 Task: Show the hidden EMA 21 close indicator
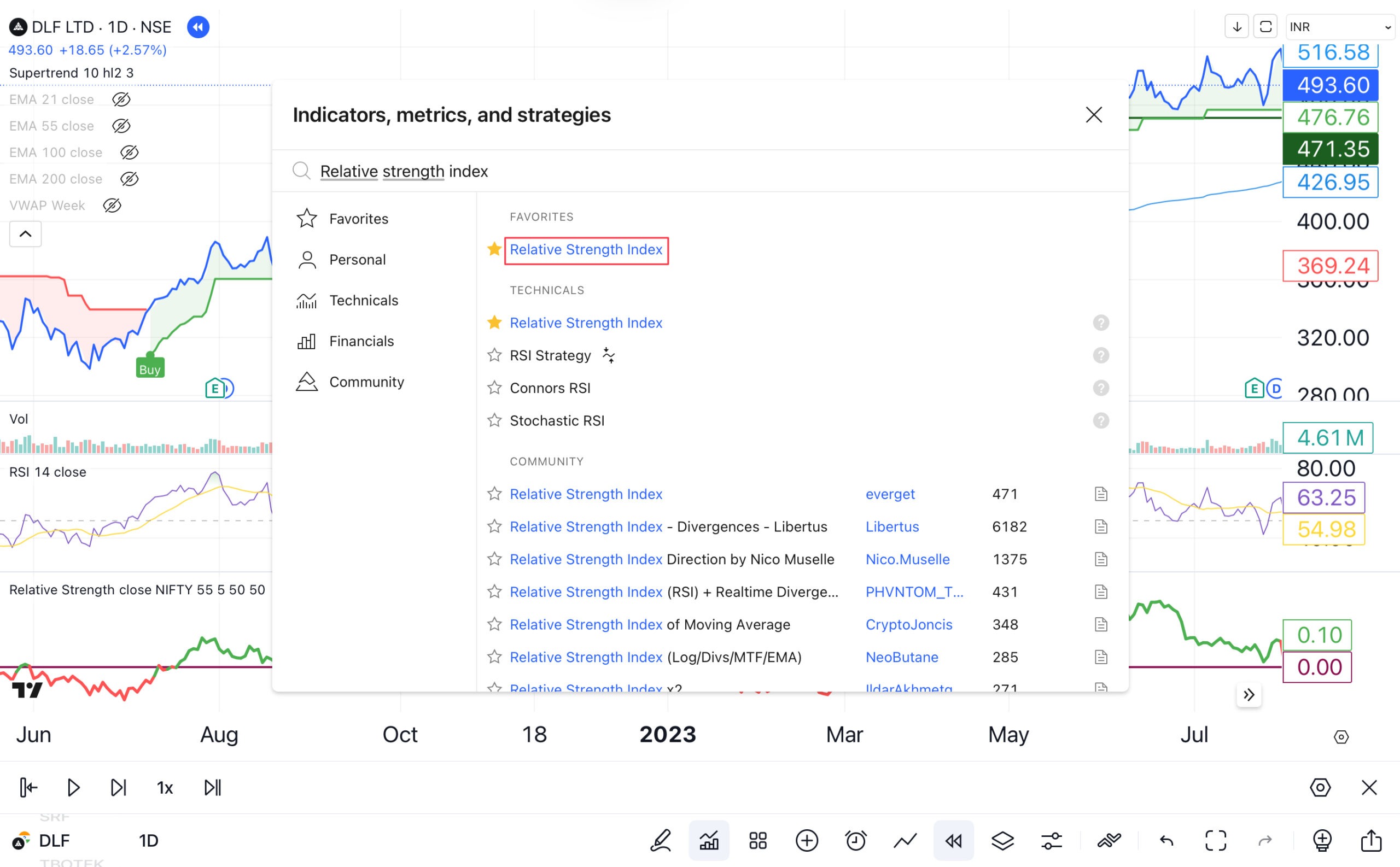[121, 99]
